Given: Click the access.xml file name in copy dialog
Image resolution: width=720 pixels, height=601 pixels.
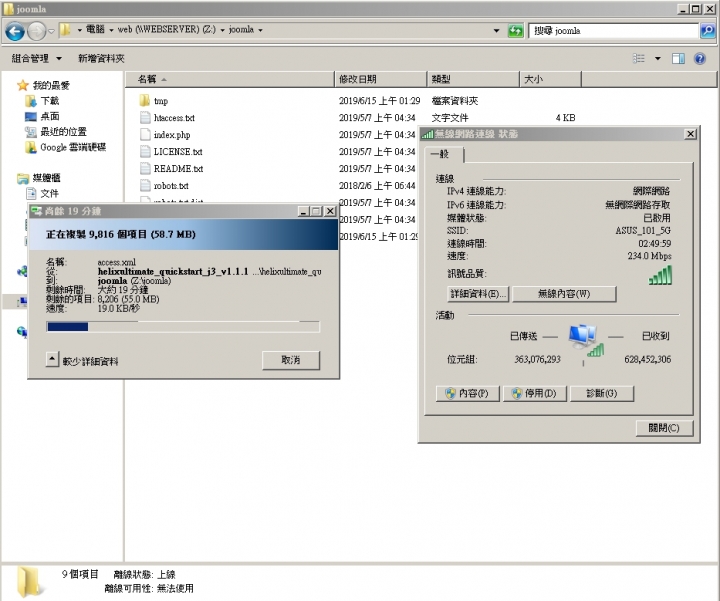Looking at the screenshot, I should 117,262.
